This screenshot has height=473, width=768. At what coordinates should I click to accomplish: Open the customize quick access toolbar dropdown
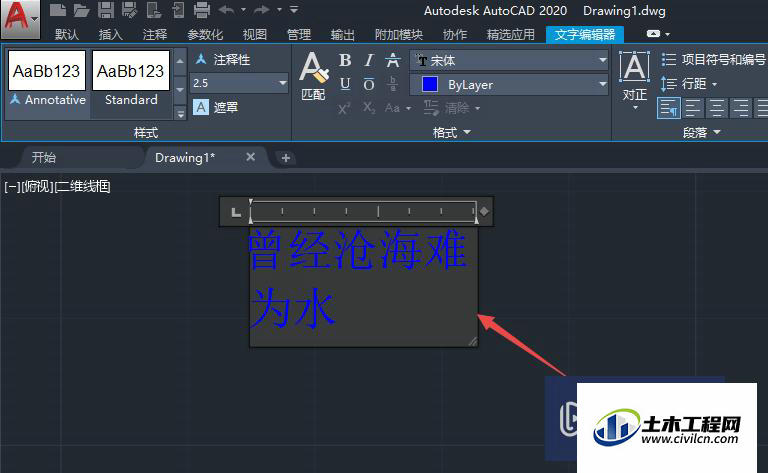click(294, 9)
